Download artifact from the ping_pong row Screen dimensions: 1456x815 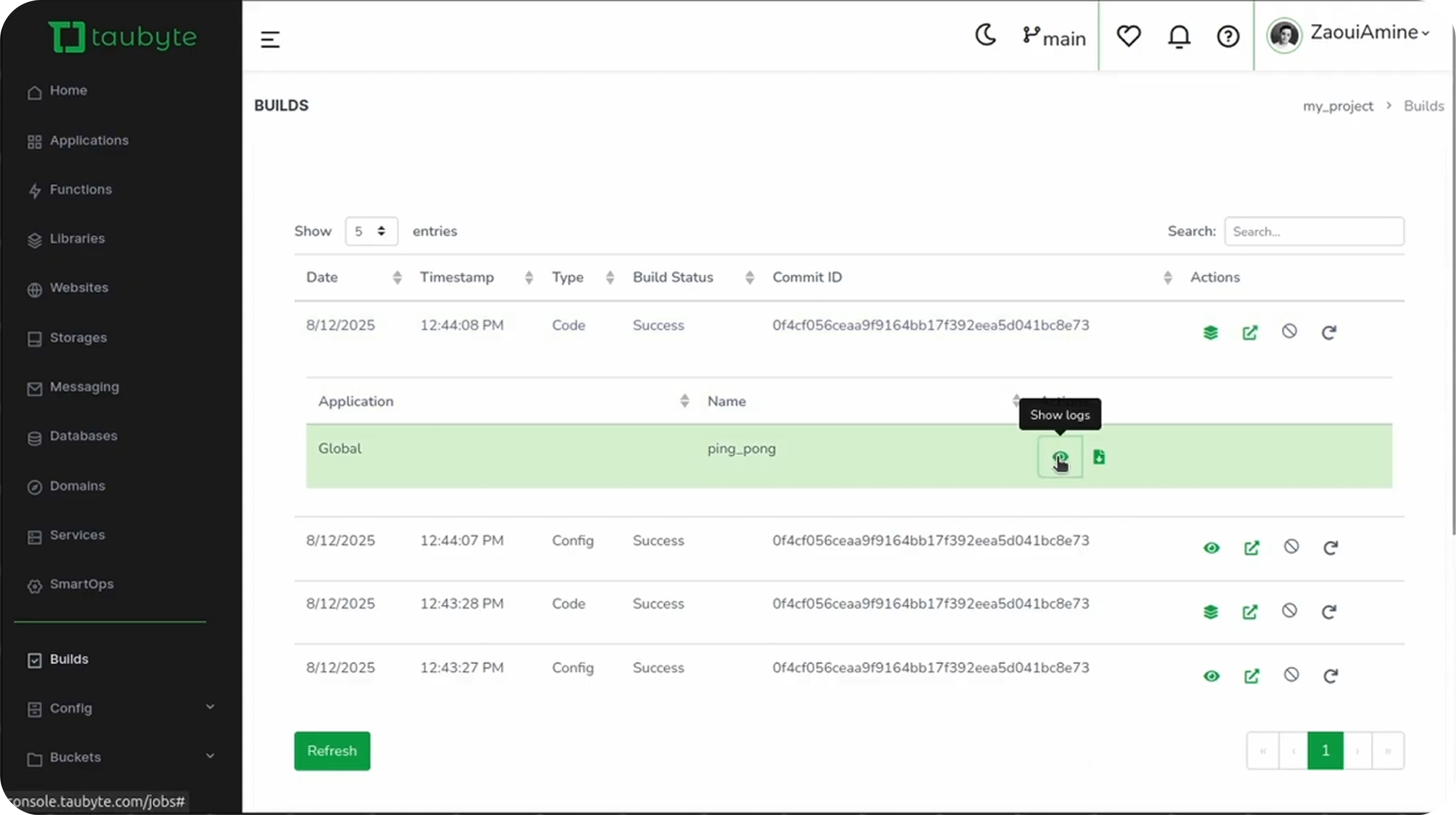[1099, 457]
